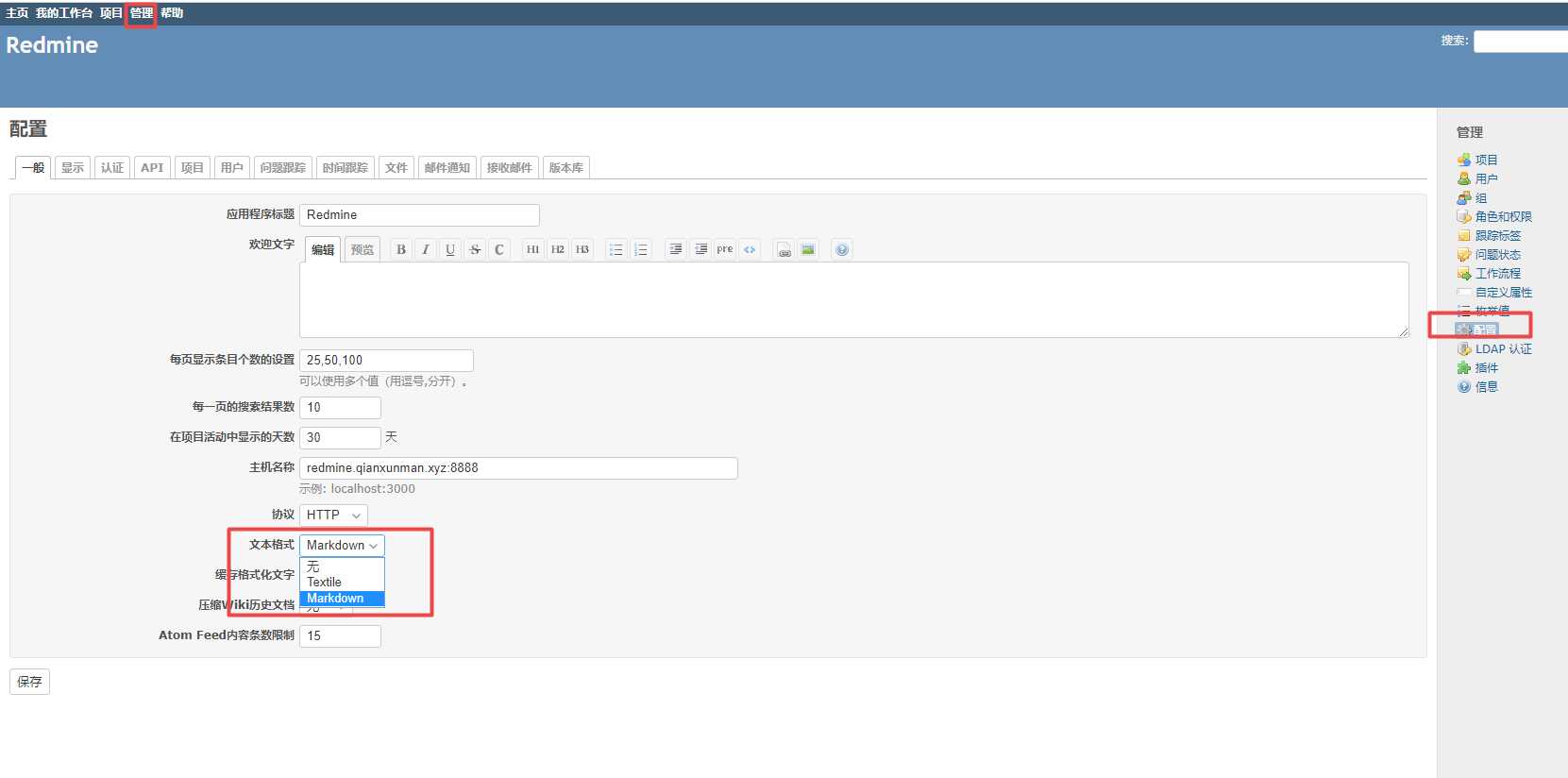Screen dimensions: 1568x778
Task: Open 我的工作台 in the top menu
Action: 64,13
